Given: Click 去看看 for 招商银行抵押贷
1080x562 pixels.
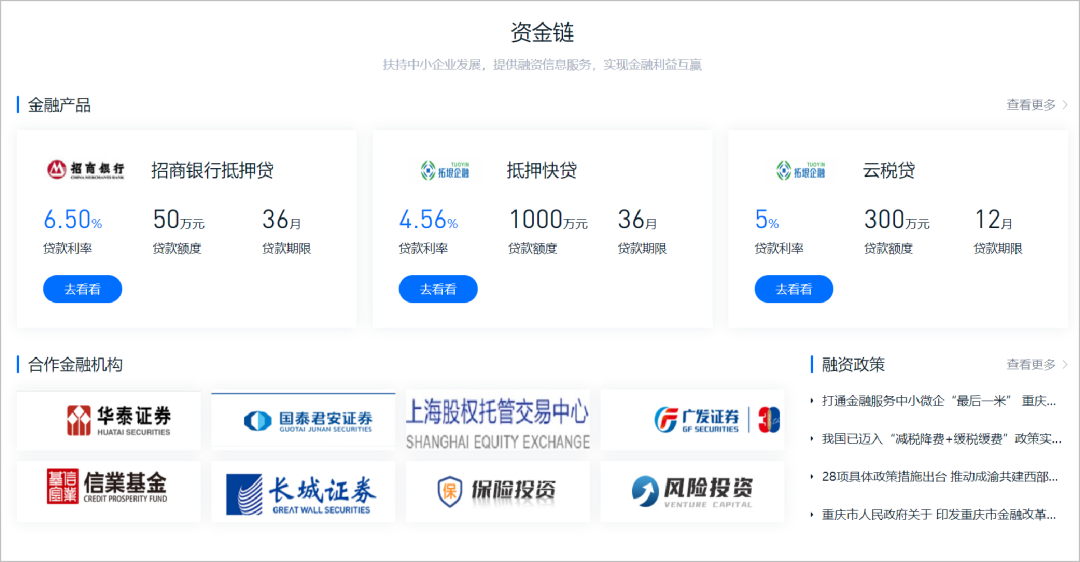Looking at the screenshot, I should point(83,289).
